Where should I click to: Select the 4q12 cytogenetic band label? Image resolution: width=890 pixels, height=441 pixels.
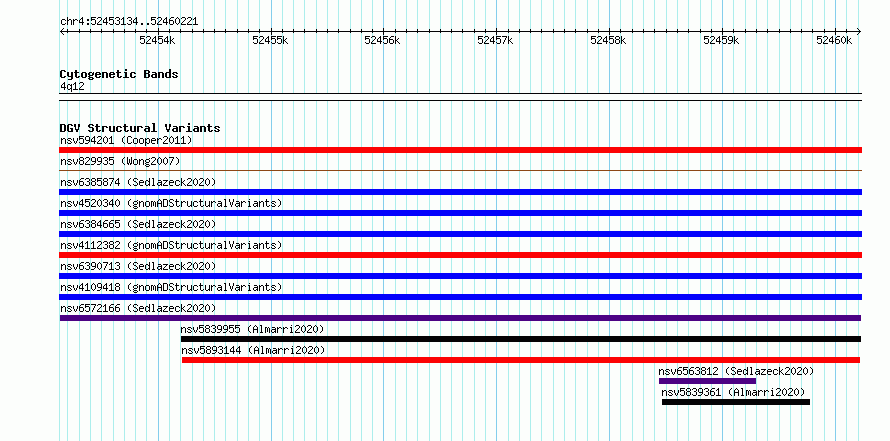(72, 86)
